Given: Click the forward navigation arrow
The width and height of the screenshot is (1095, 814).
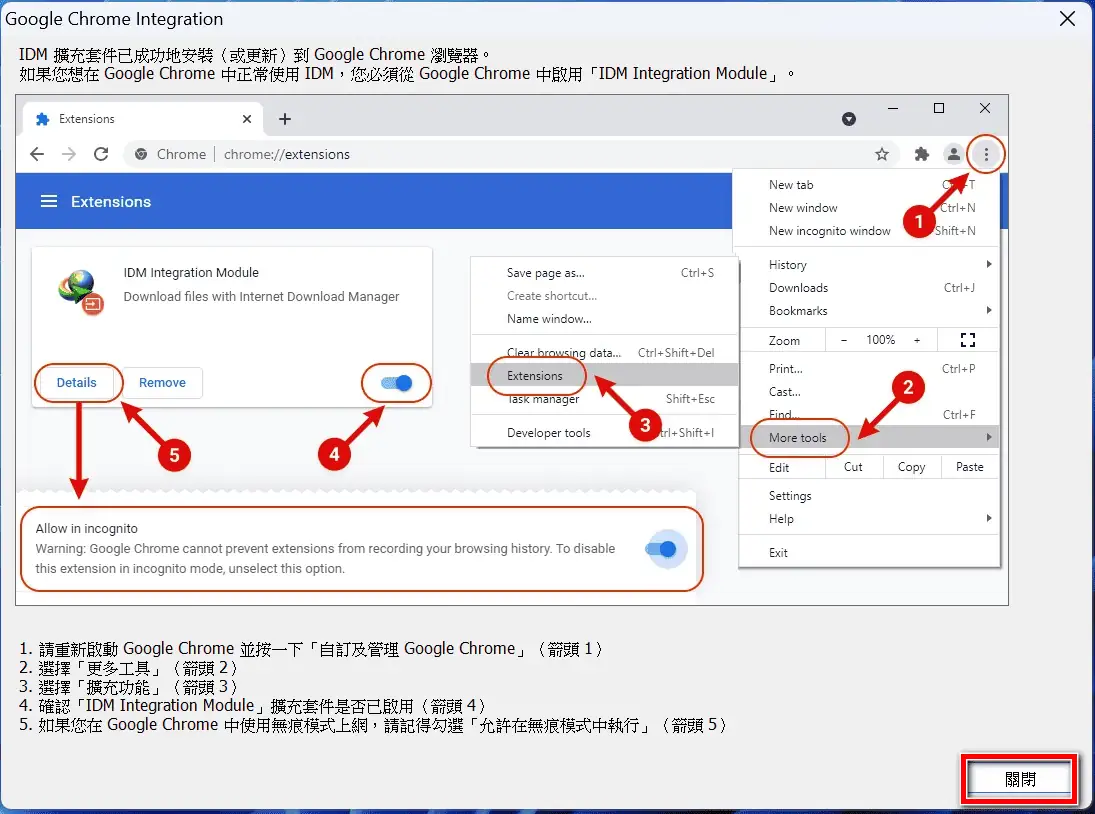Looking at the screenshot, I should tap(69, 154).
